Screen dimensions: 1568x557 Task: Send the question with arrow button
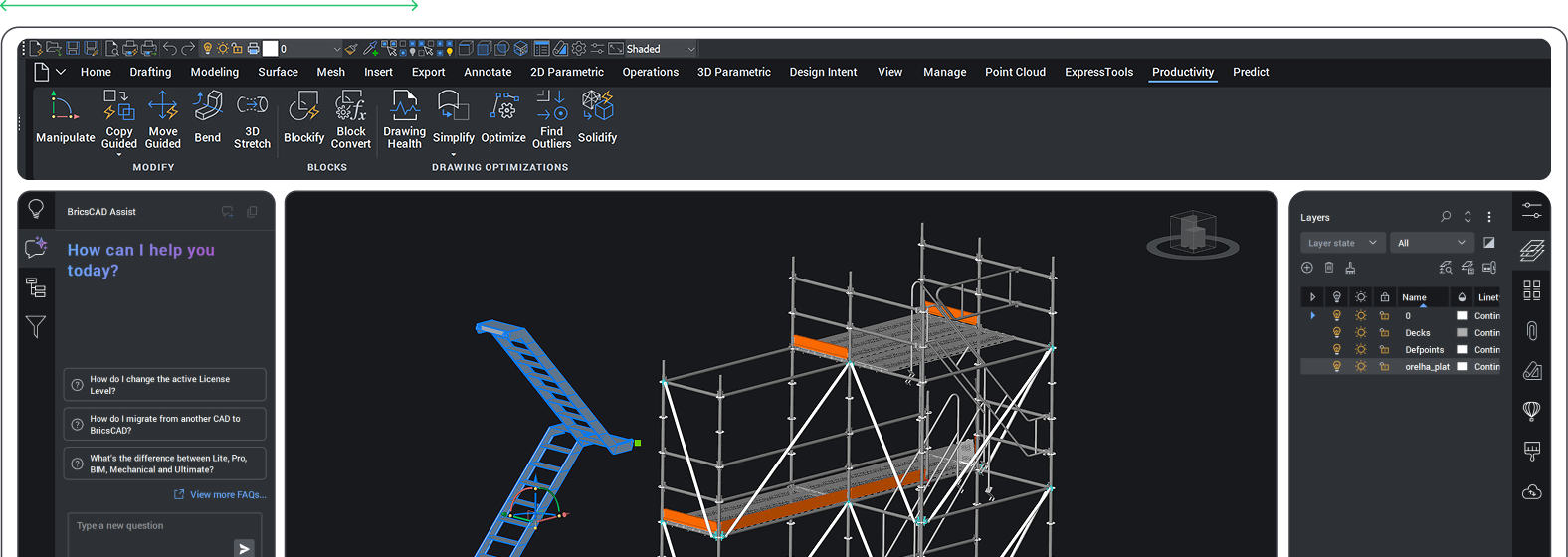pos(244,548)
